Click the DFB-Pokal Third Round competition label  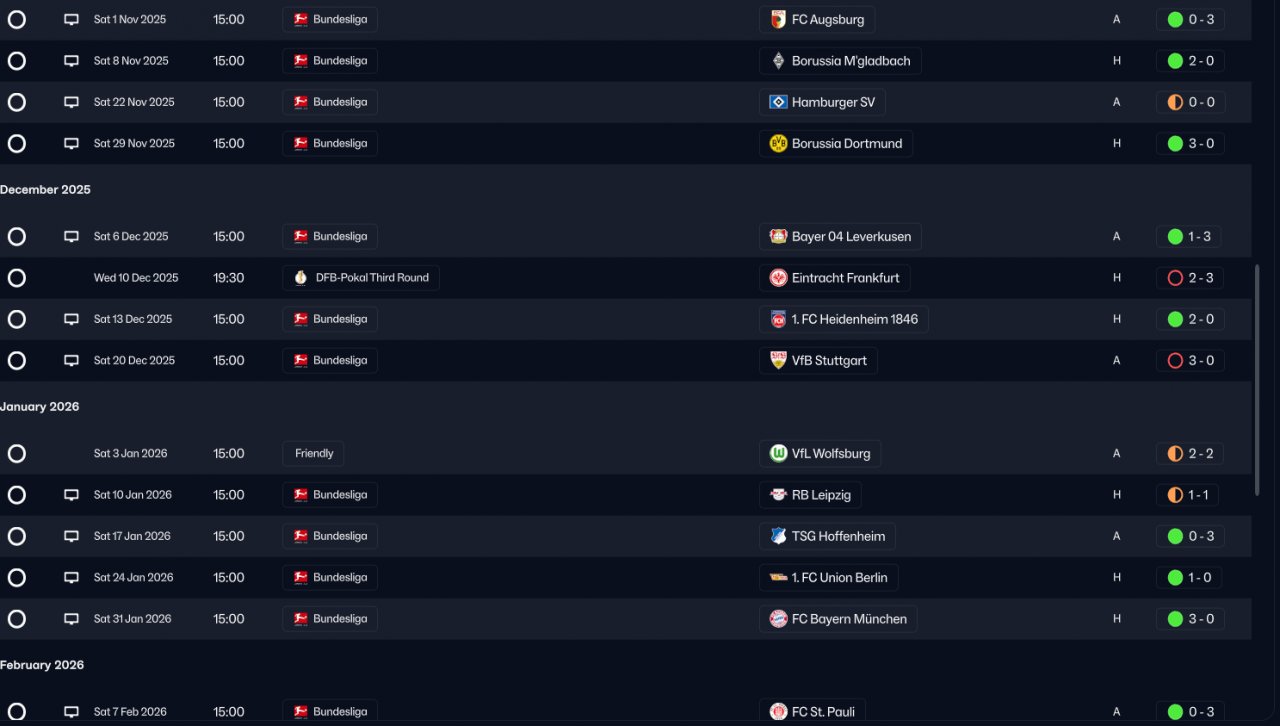point(371,278)
